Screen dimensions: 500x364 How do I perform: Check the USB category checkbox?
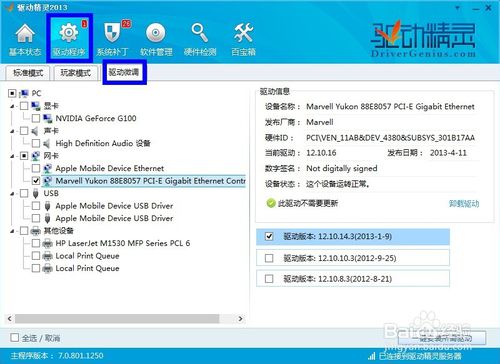tap(24, 193)
